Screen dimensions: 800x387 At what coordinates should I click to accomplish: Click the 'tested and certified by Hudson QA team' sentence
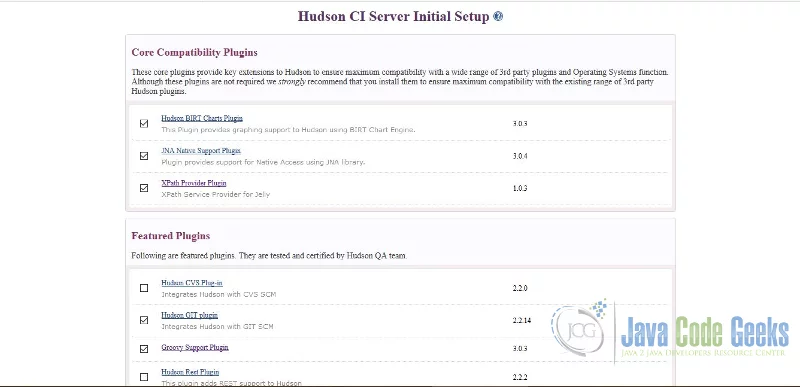pos(322,256)
